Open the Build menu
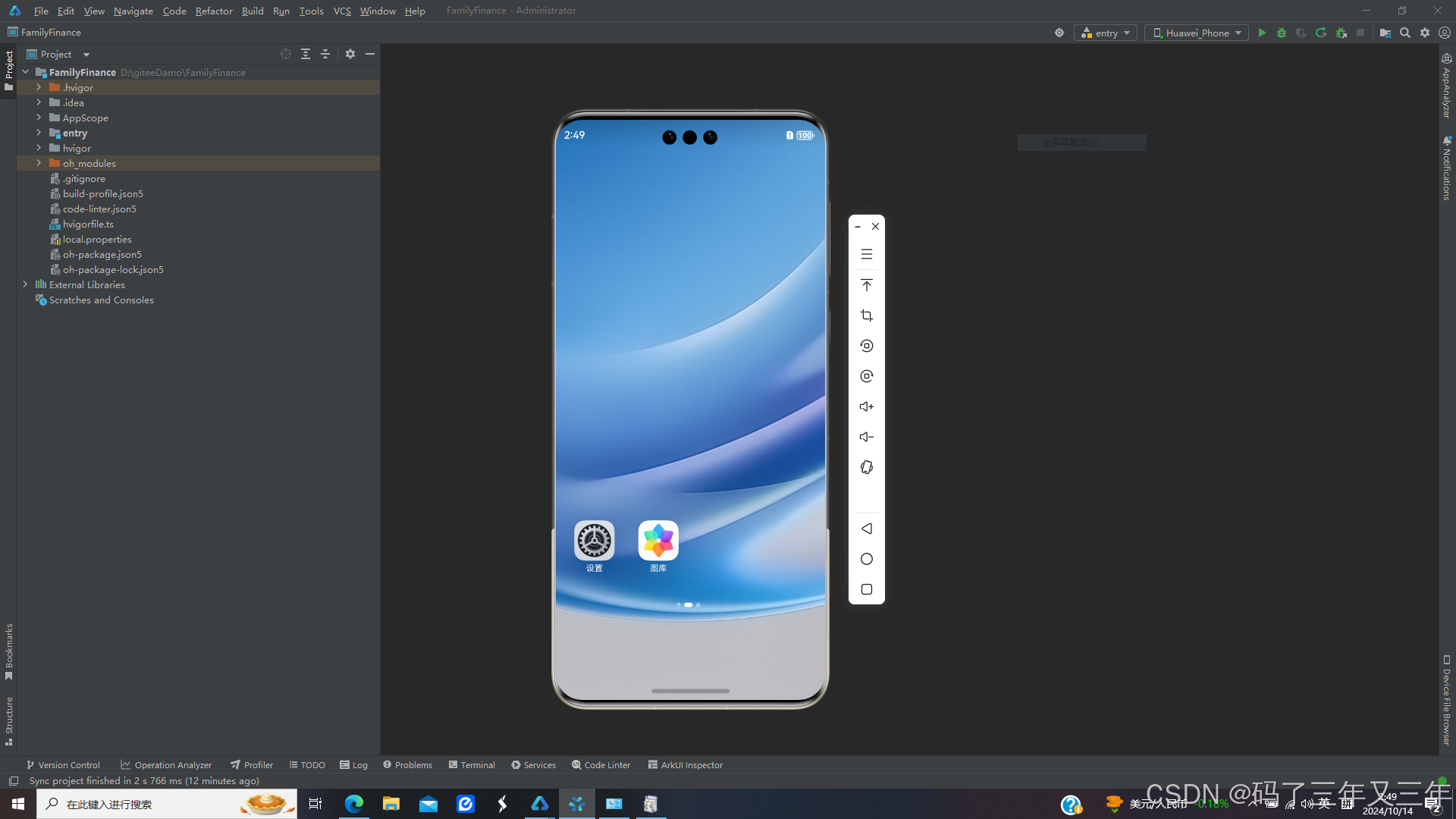This screenshot has height=819, width=1456. 253,11
